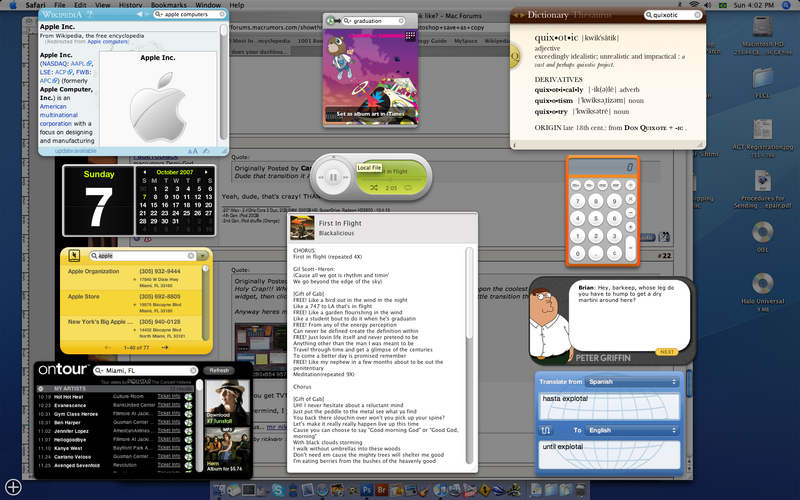Click the calculator mc memory clear button
The height and width of the screenshot is (500, 800).
coord(603,185)
